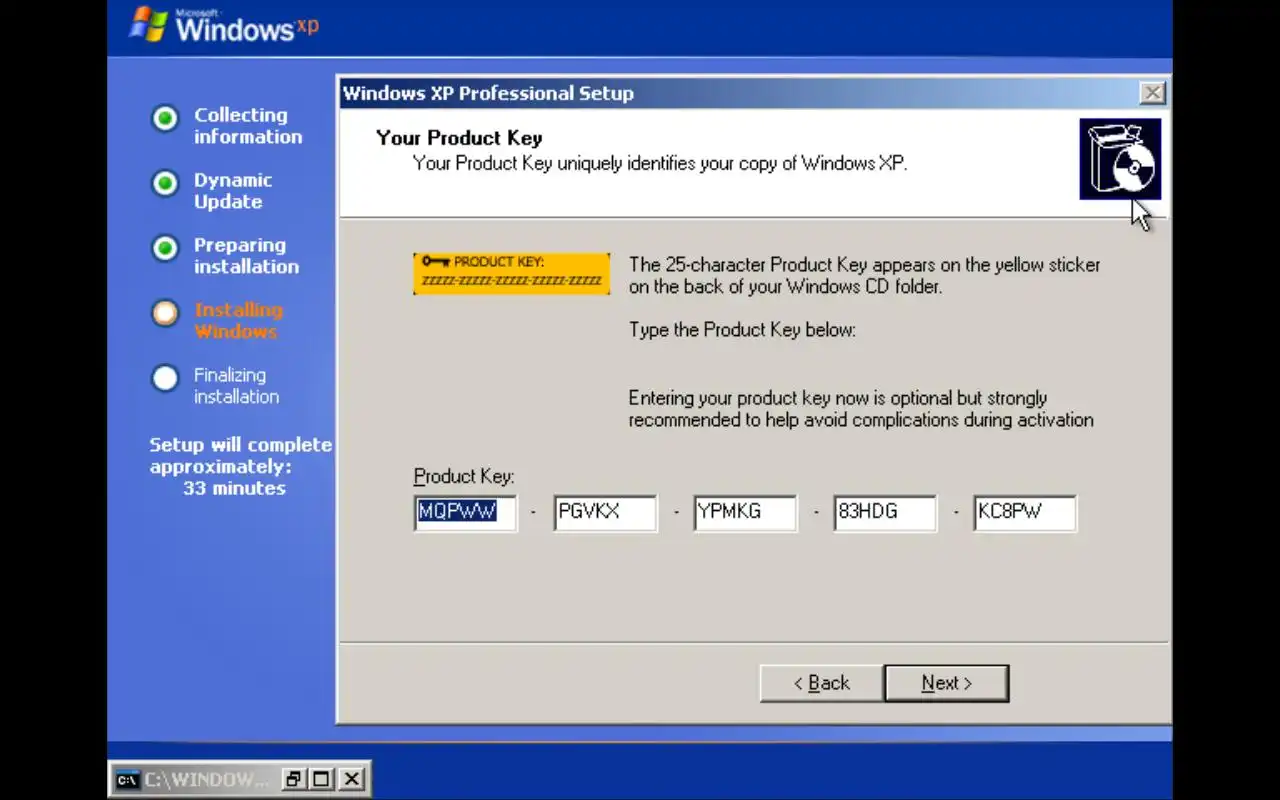The width and height of the screenshot is (1280, 800).
Task: Click the 'Type the Product Key below:' text
Action: 742,329
